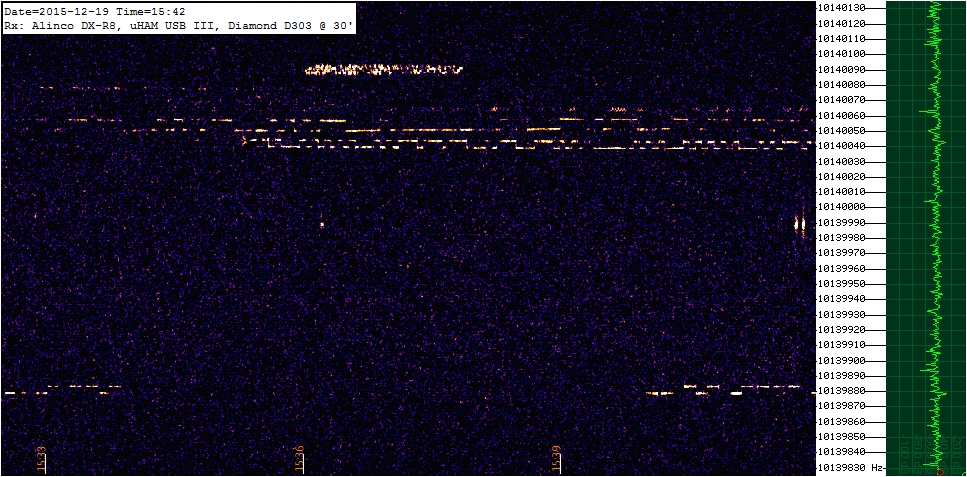This screenshot has height=477, width=967.
Task: Click the 10140030 frequency label
Action: pos(843,161)
